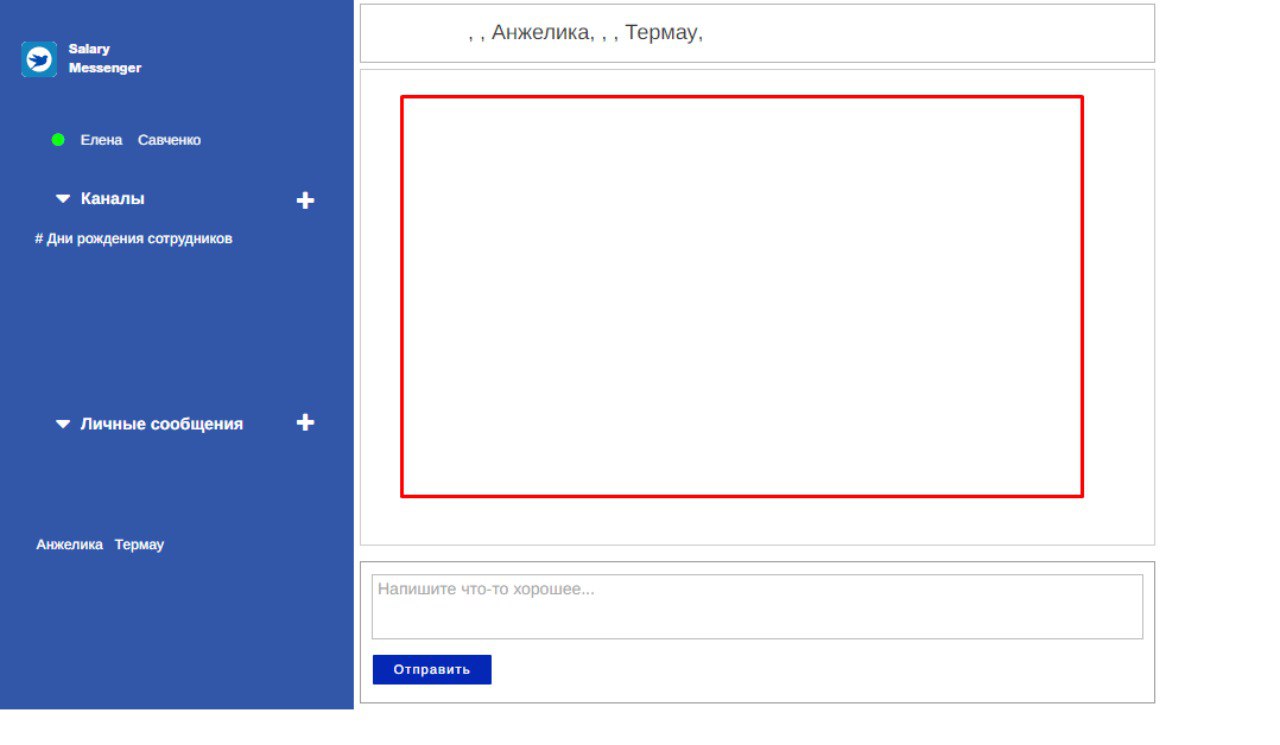This screenshot has height=745, width=1280.
Task: Click first name Елена in sidebar
Action: (x=101, y=140)
